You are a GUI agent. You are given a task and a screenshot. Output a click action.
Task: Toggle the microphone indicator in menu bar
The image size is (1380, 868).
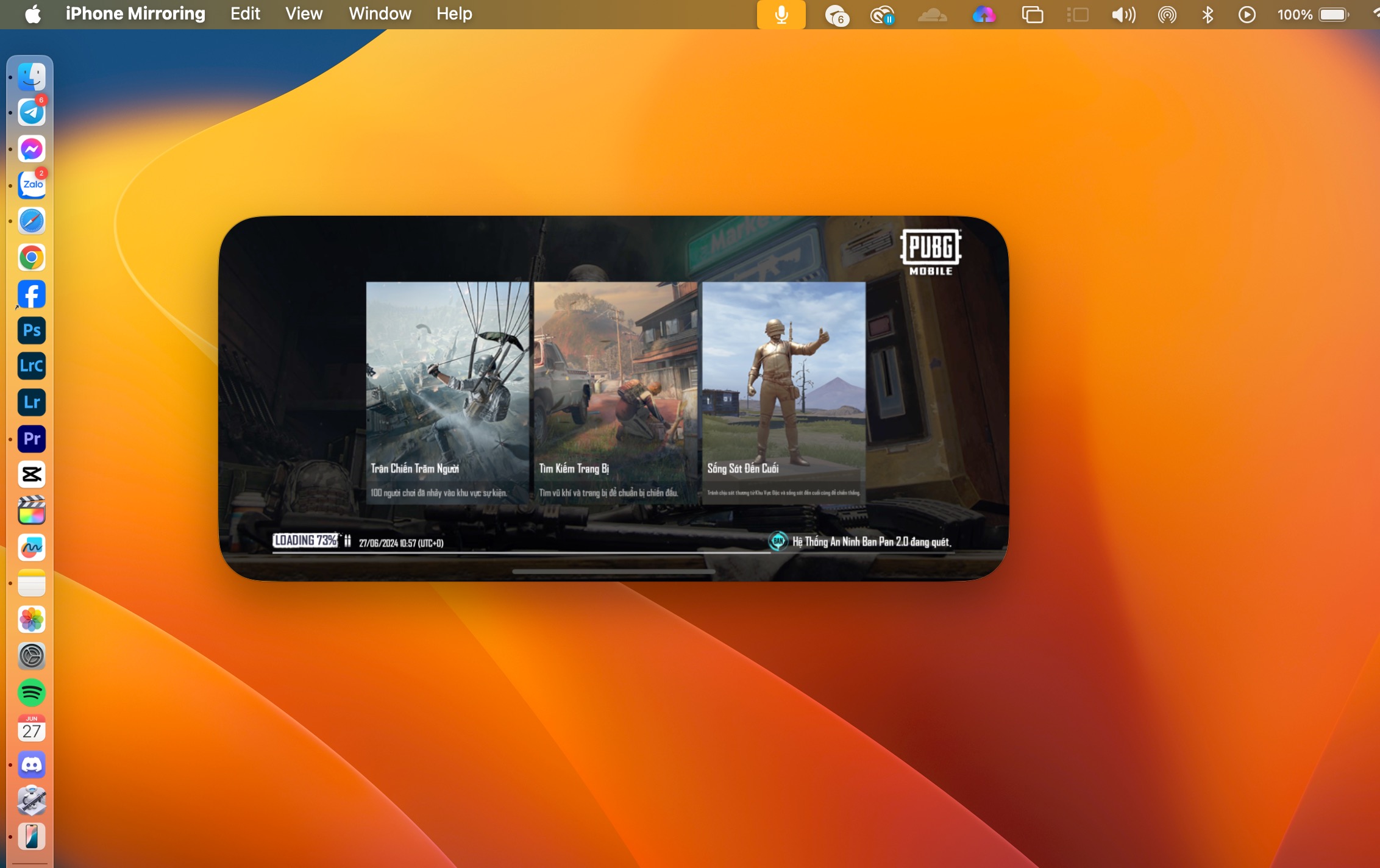point(781,15)
